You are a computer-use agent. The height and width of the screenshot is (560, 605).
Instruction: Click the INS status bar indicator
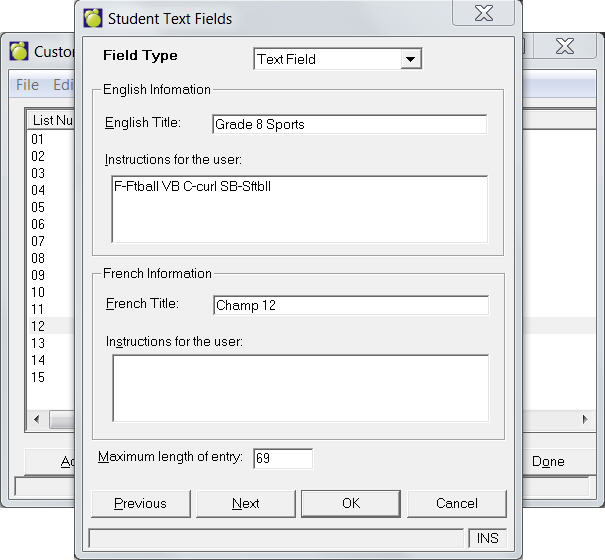487,538
